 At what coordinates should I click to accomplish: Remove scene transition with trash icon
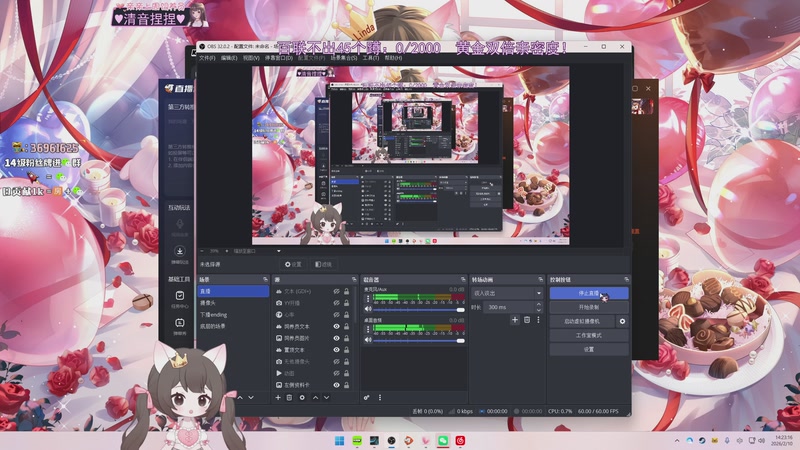coord(527,320)
